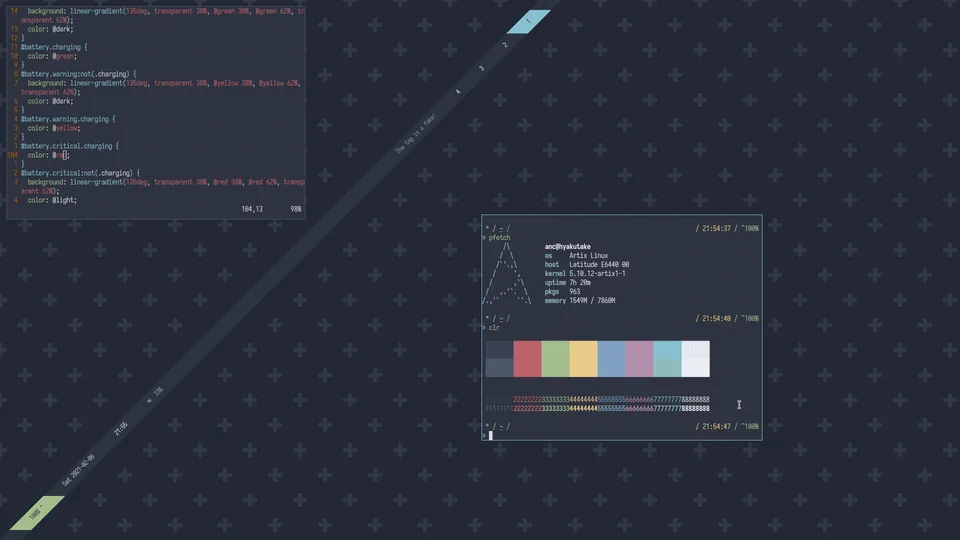This screenshot has height=540, width=960.
Task: Switch to workspace 3 on the diagonal bar
Action: [481, 68]
